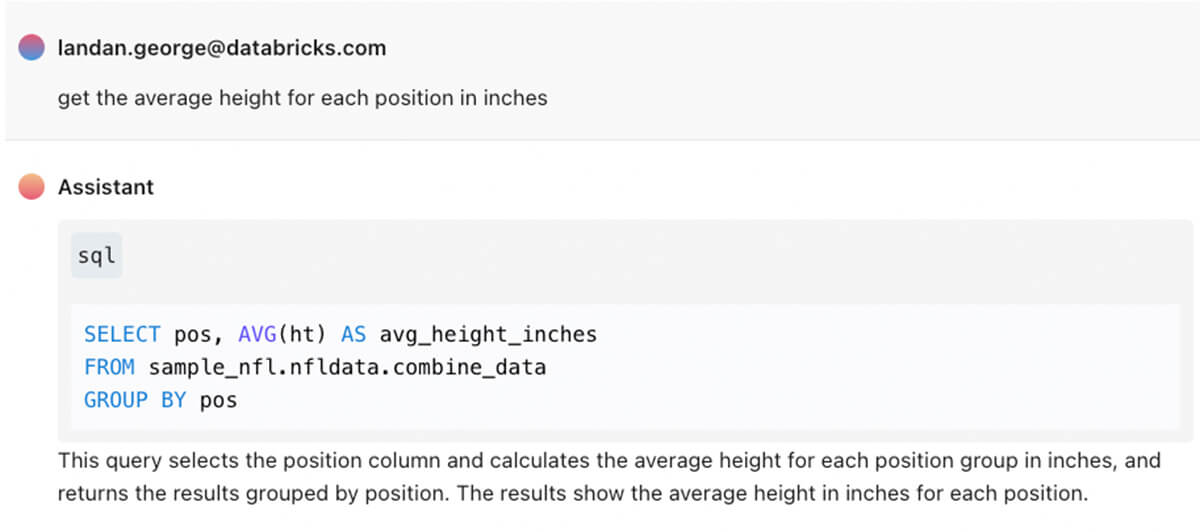Viewport: 1200px width, 532px height.
Task: Click empty space right of the GROUP BY line
Action: point(700,400)
